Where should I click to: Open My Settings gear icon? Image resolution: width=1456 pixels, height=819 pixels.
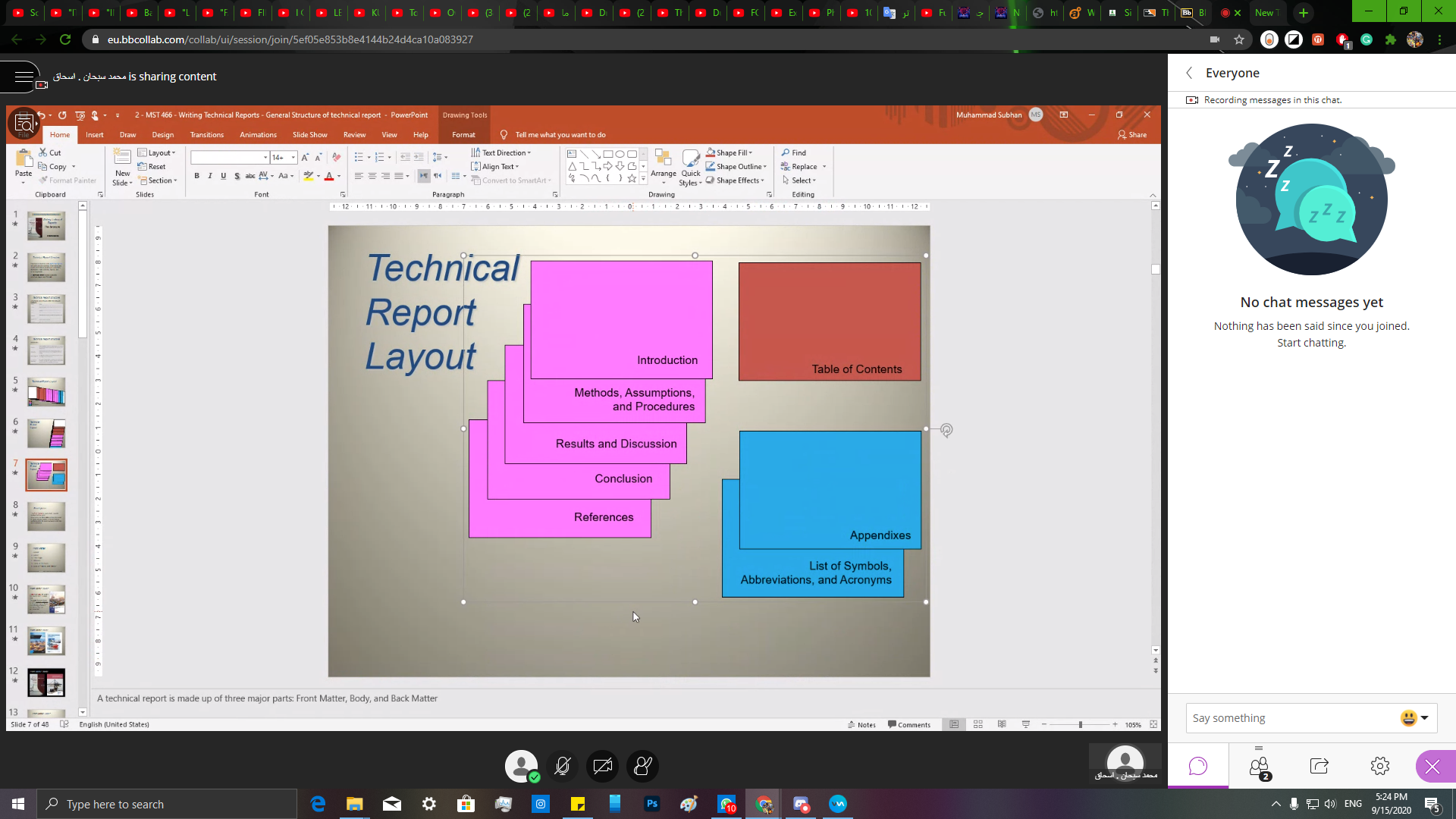1380,767
